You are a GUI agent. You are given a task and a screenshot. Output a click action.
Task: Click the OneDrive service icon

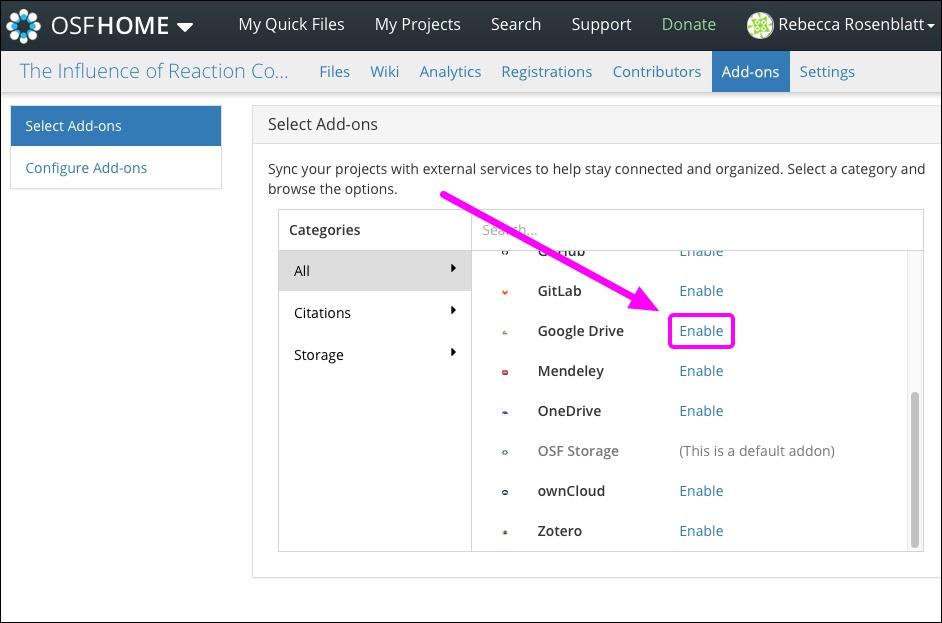504,411
